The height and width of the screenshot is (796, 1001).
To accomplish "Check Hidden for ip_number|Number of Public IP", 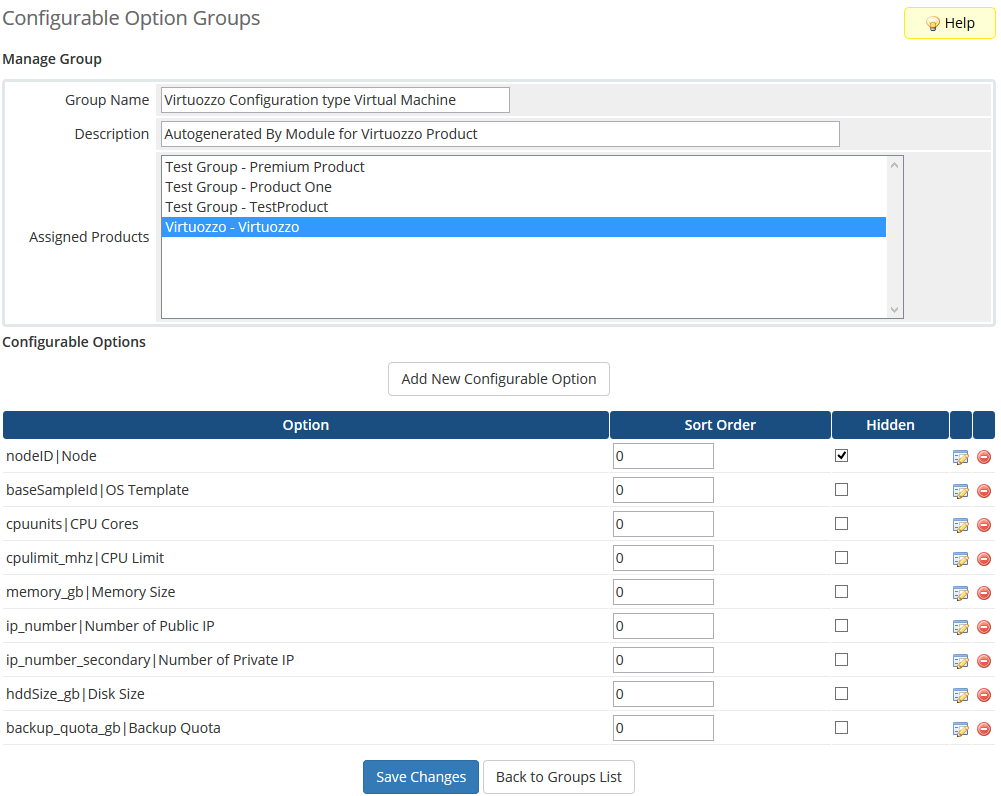I will [x=841, y=626].
